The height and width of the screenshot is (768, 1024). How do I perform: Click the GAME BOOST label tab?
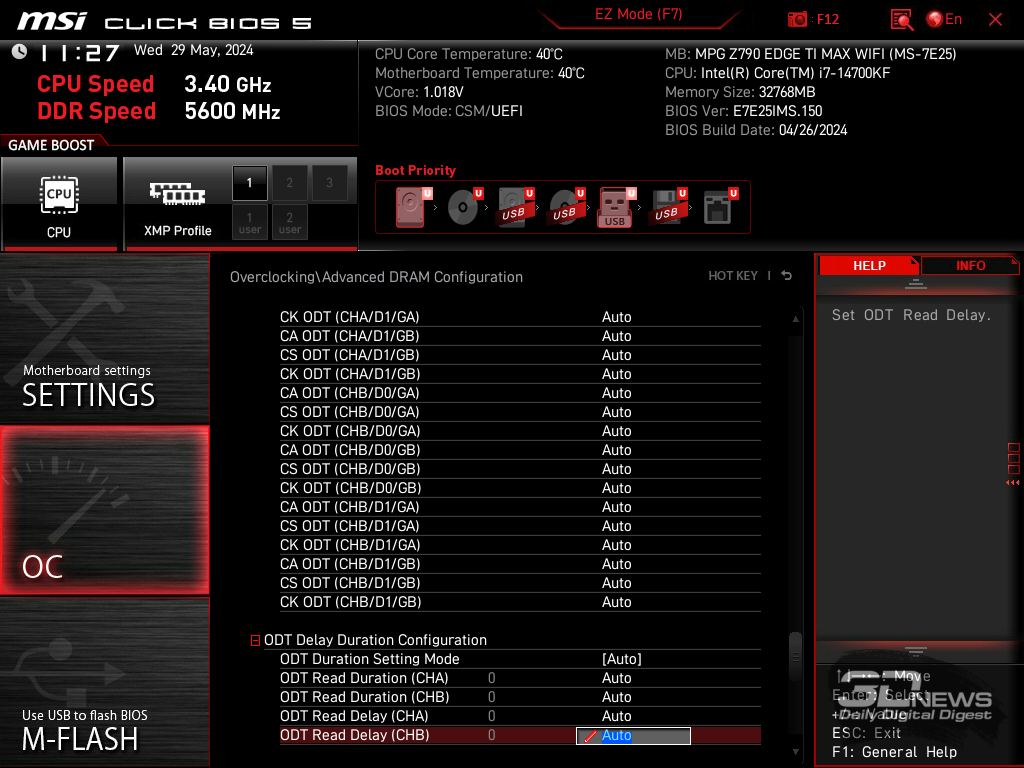pos(51,145)
